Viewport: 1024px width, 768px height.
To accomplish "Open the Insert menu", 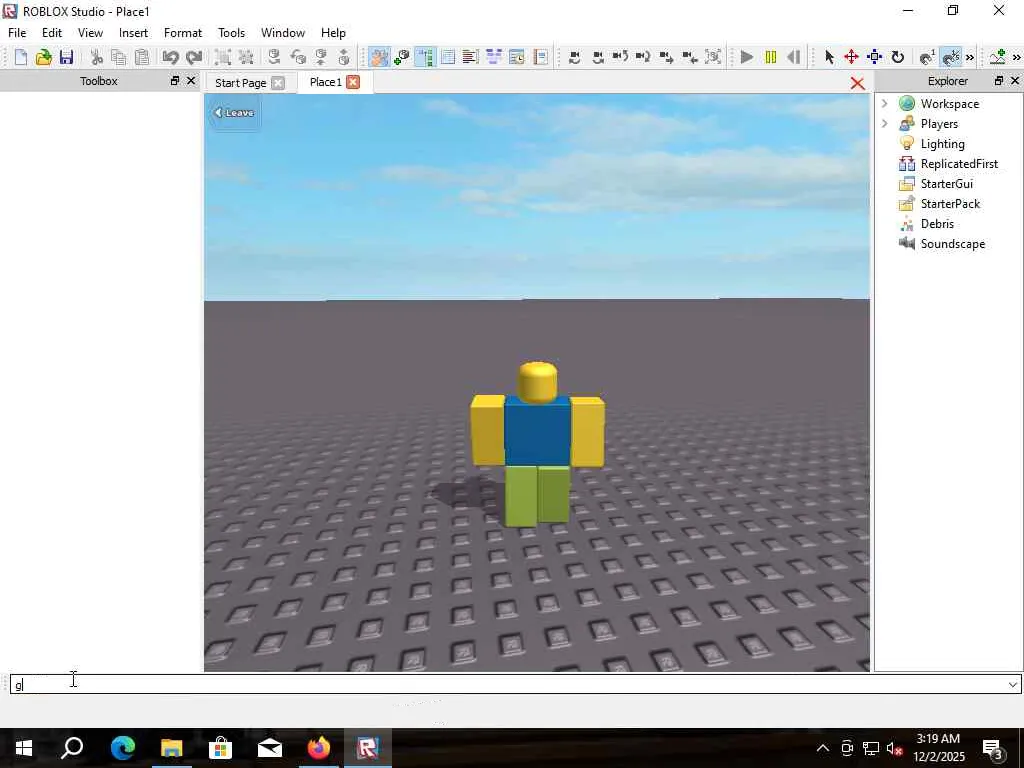I will (x=133, y=33).
